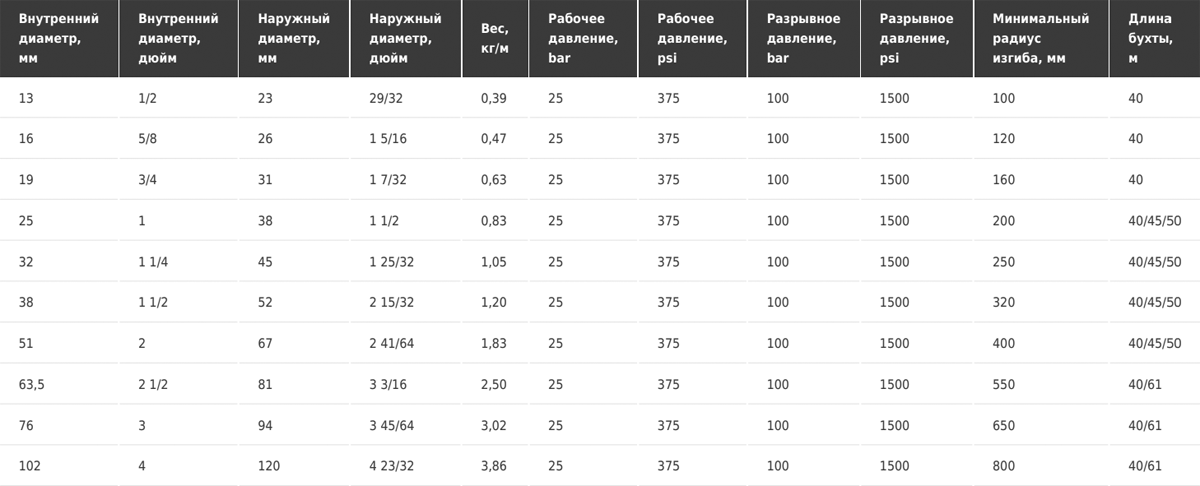
Task: Select the weight cell '3,86'
Action: 494,466
